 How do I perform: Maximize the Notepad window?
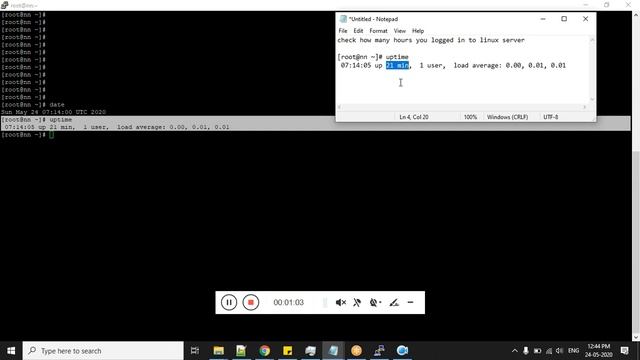coord(564,19)
